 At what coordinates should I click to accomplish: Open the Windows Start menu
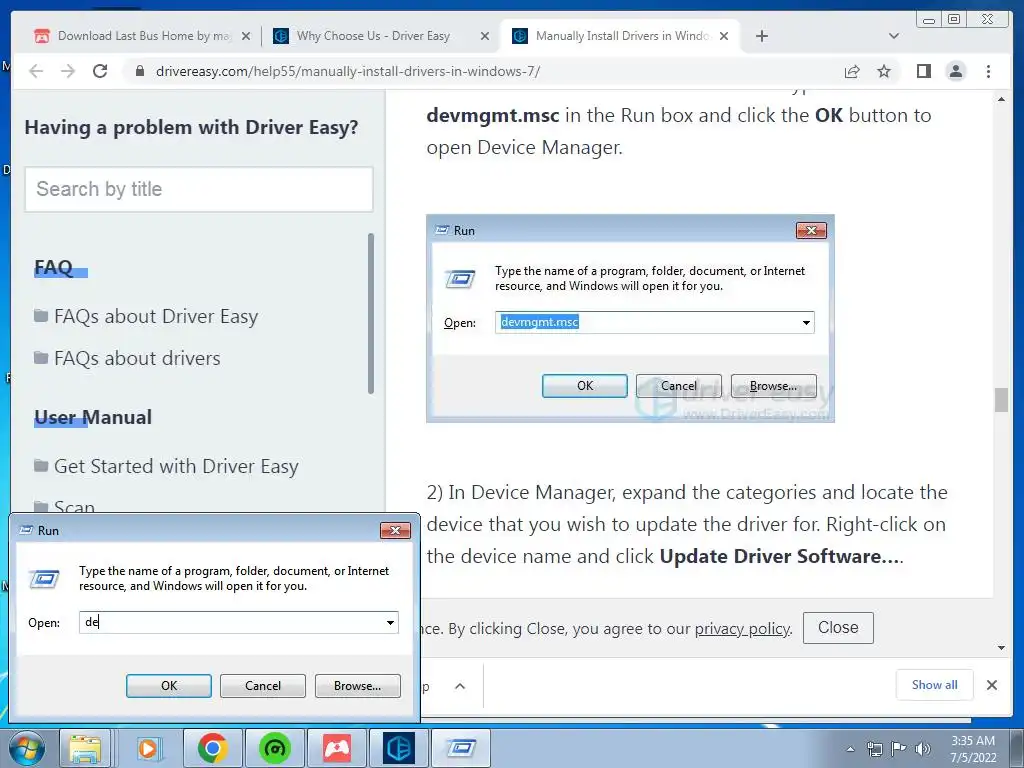click(26, 748)
